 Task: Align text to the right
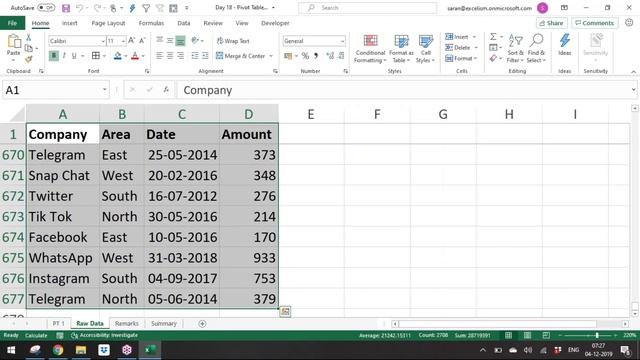tap(180, 56)
